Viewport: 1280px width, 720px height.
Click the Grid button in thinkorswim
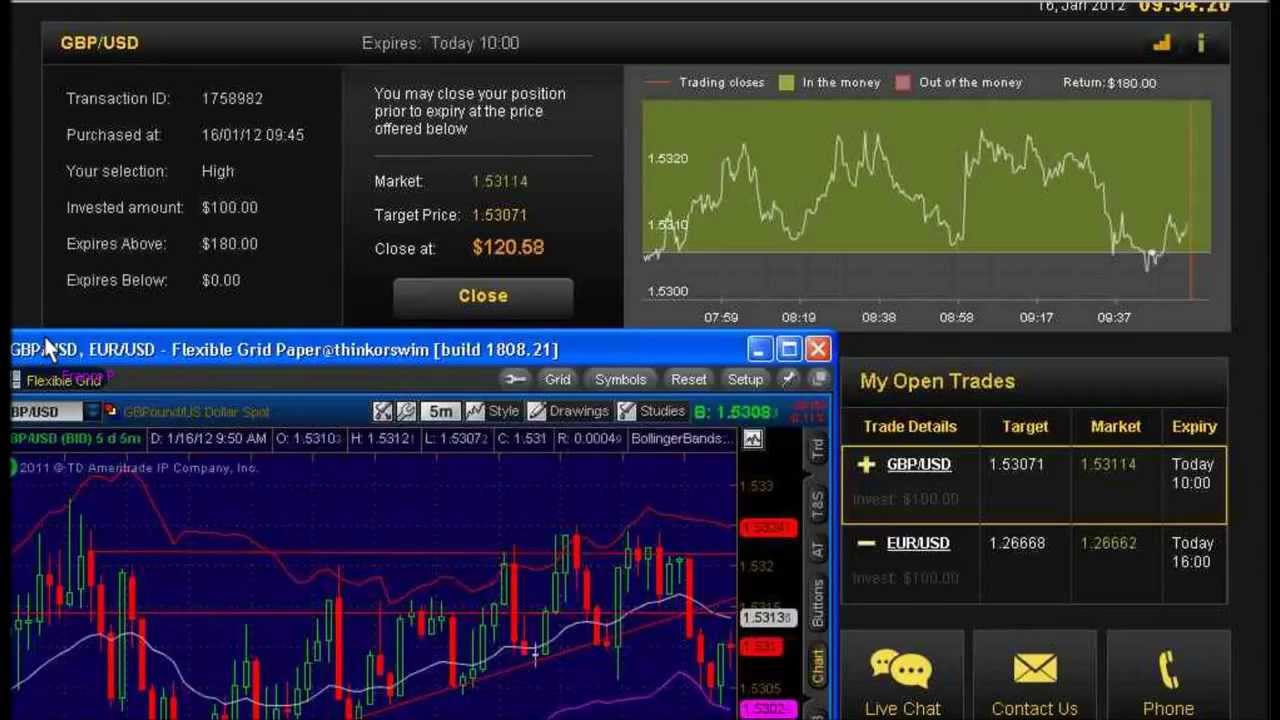coord(557,379)
